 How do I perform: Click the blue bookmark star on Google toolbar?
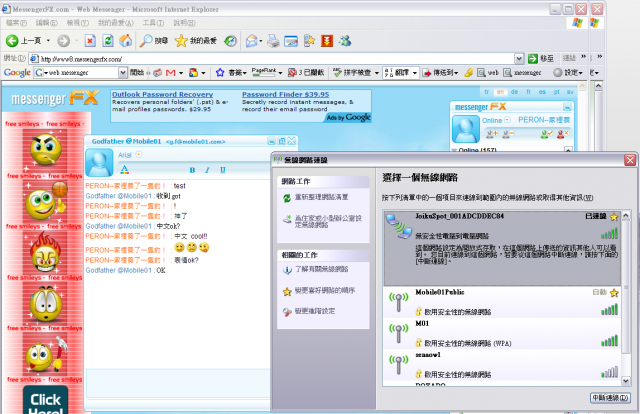click(x=220, y=73)
